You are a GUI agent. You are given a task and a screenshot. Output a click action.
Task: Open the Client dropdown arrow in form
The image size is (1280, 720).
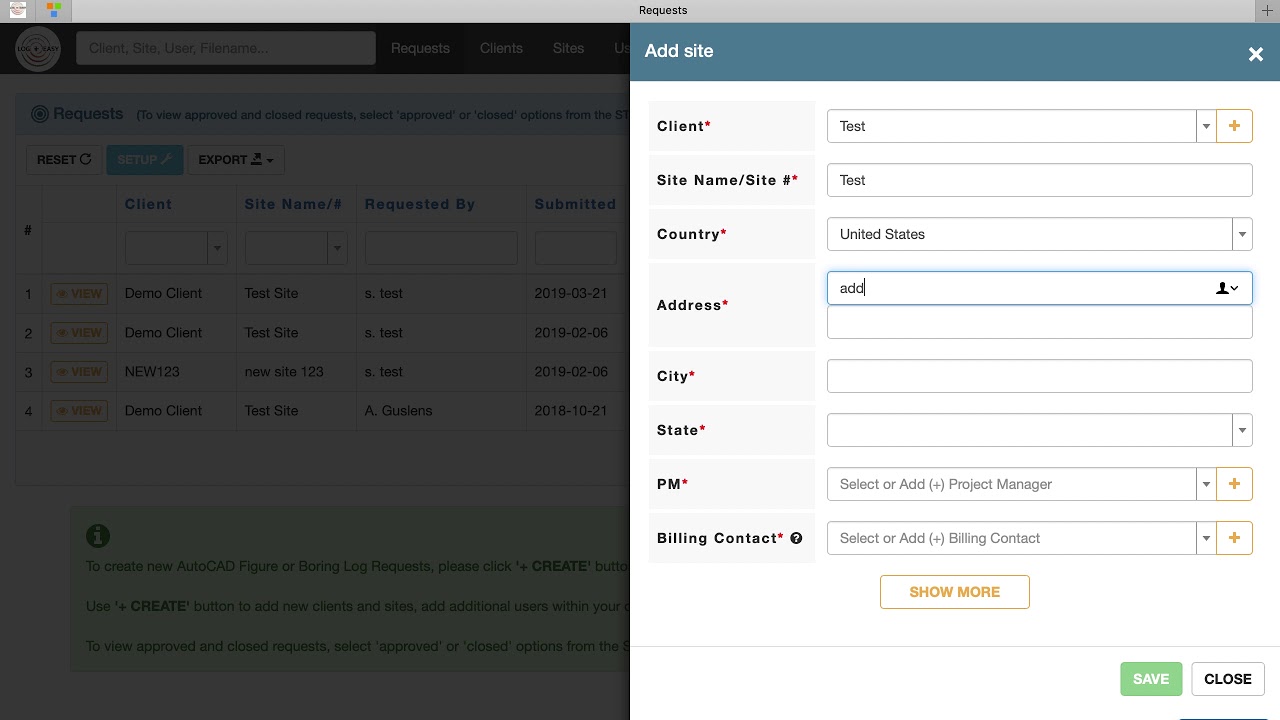pyautogui.click(x=1206, y=126)
